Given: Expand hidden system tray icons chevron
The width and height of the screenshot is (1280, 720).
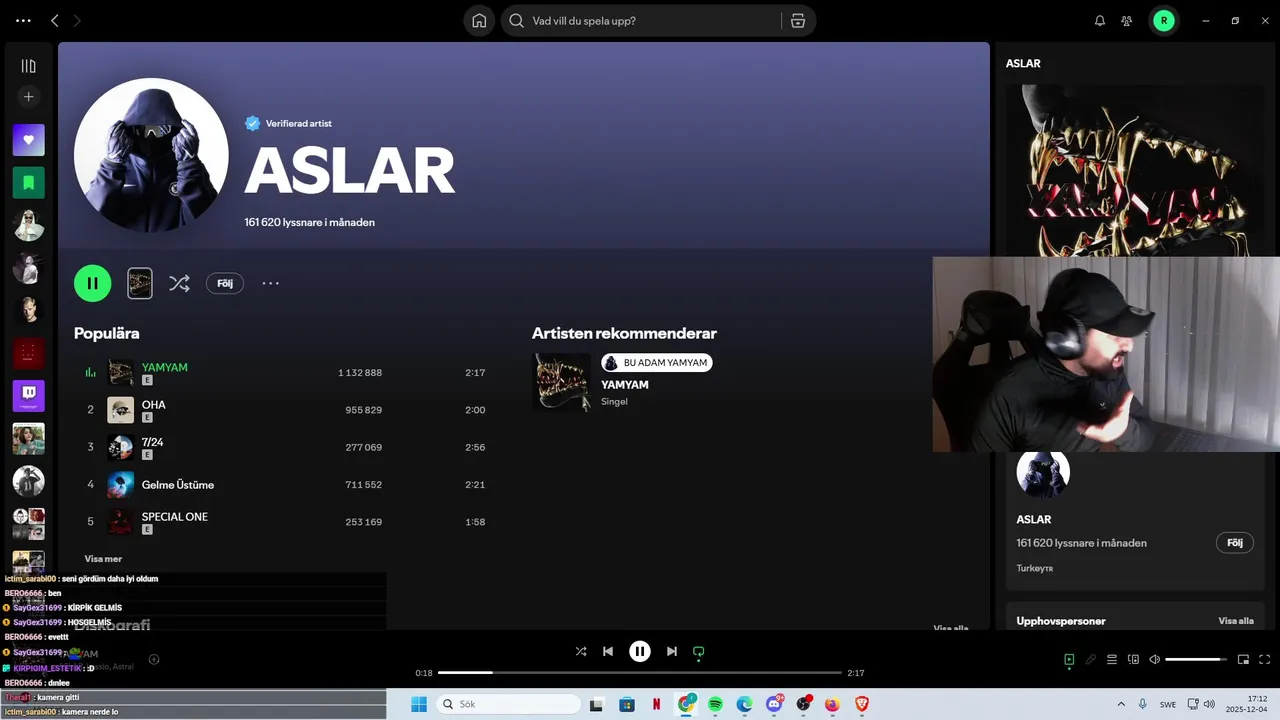Looking at the screenshot, I should [1121, 704].
